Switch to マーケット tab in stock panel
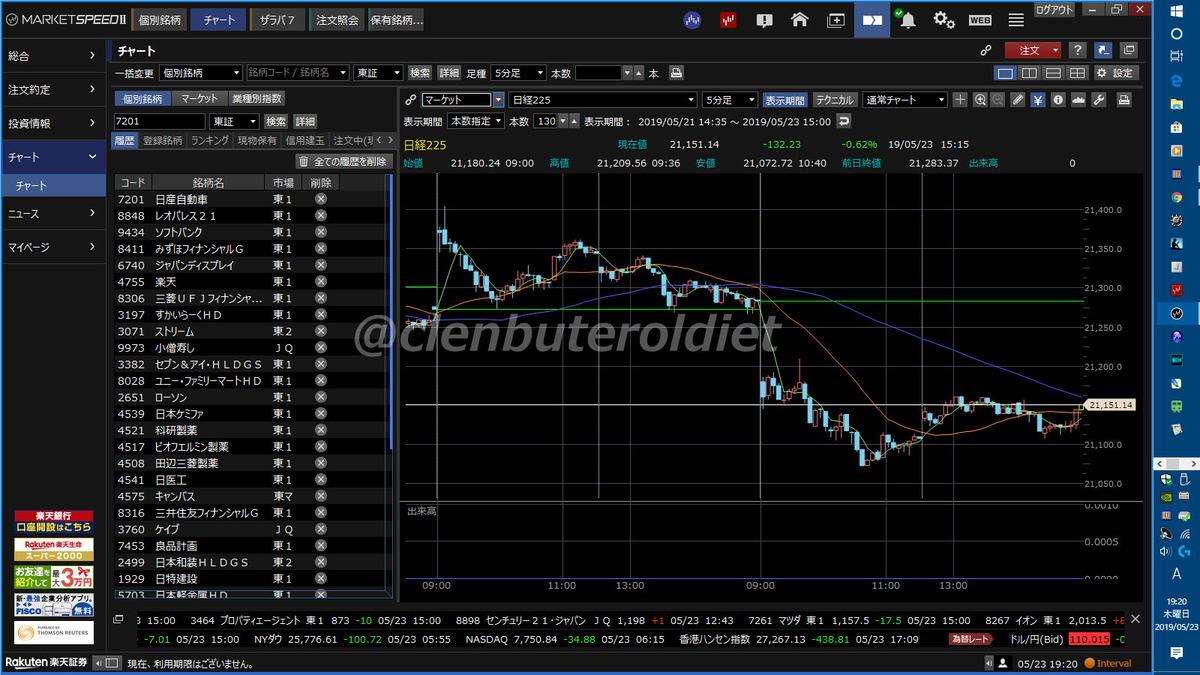This screenshot has width=1200, height=675. tap(200, 99)
